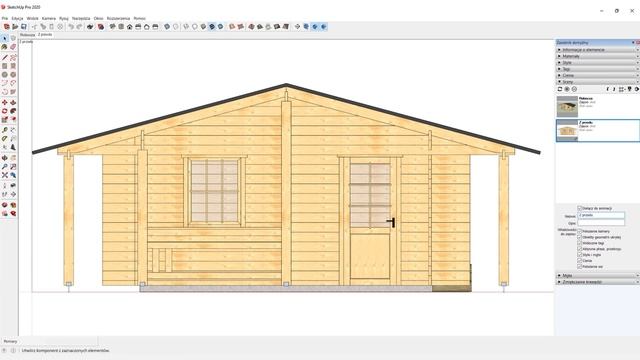Choose the Select arrow tool
This screenshot has height=360, width=640.
point(4,38)
